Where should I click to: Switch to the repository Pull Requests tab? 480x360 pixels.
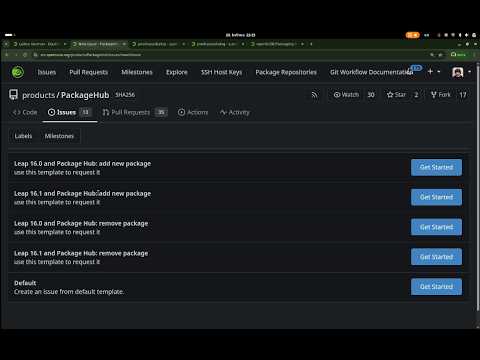point(134,112)
